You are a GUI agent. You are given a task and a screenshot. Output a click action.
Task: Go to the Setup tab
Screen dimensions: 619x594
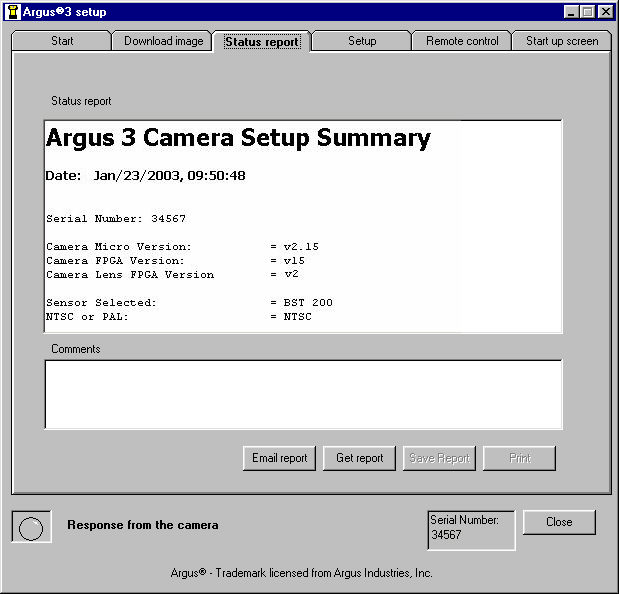[362, 41]
